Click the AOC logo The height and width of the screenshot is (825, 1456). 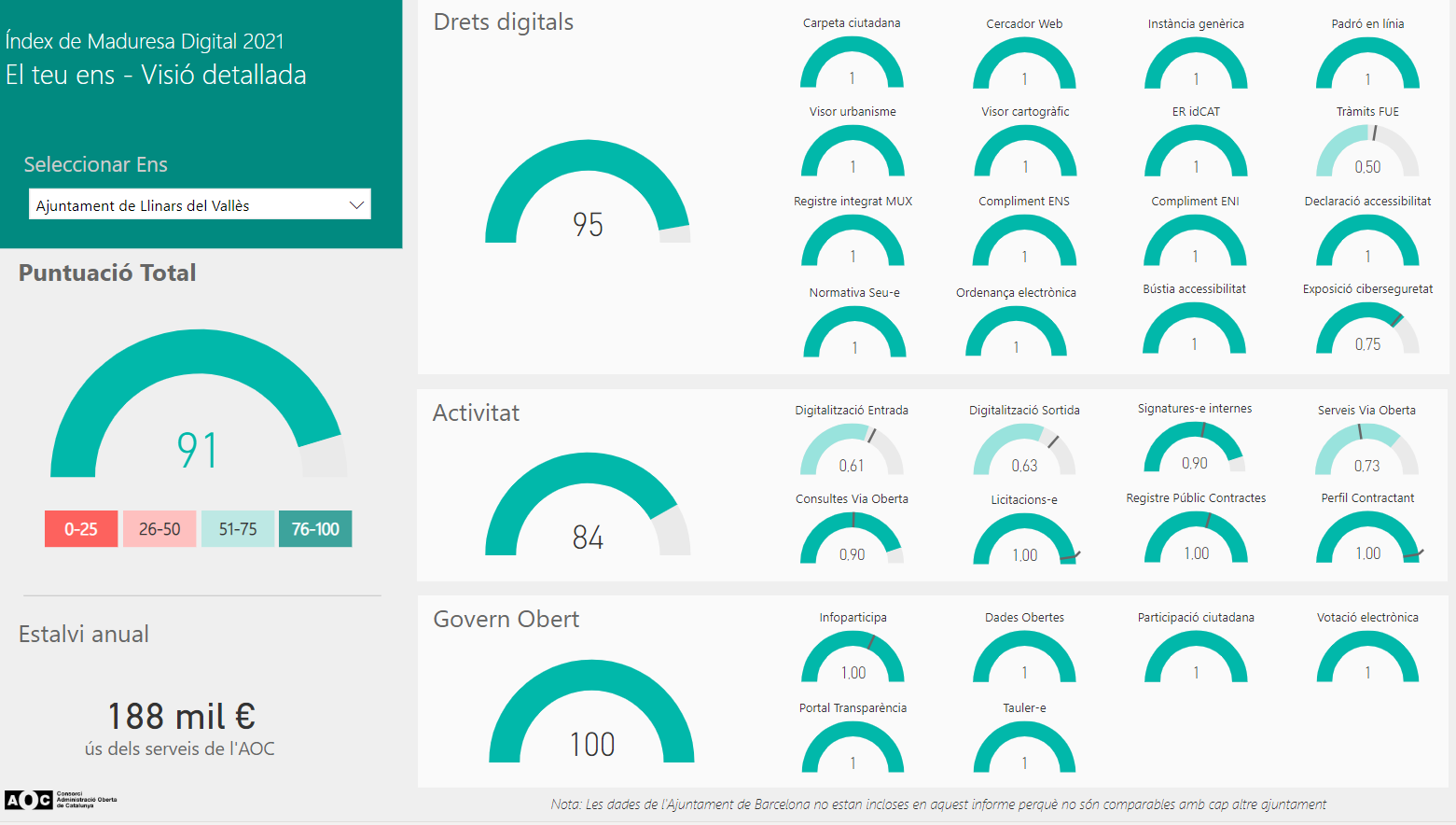tap(28, 800)
